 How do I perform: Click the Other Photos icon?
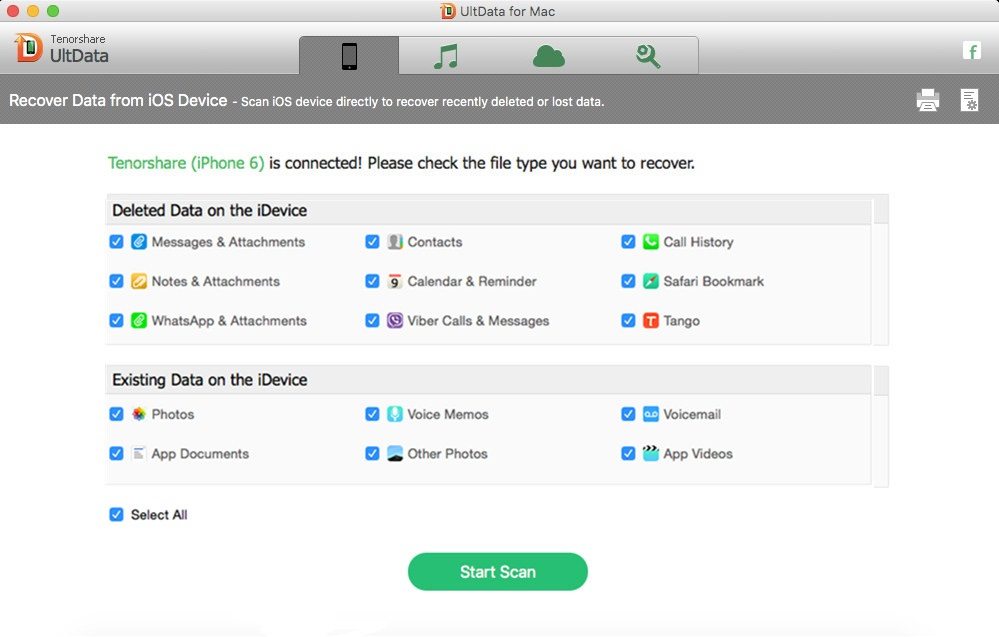395,454
